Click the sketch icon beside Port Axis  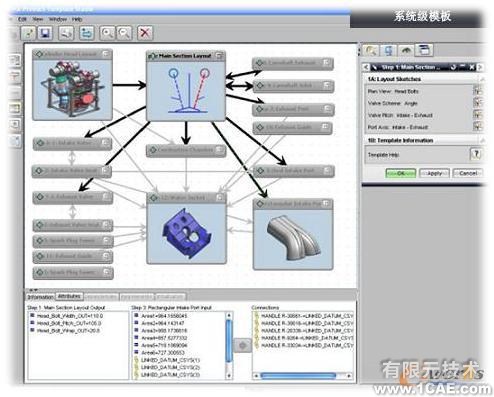pos(477,127)
